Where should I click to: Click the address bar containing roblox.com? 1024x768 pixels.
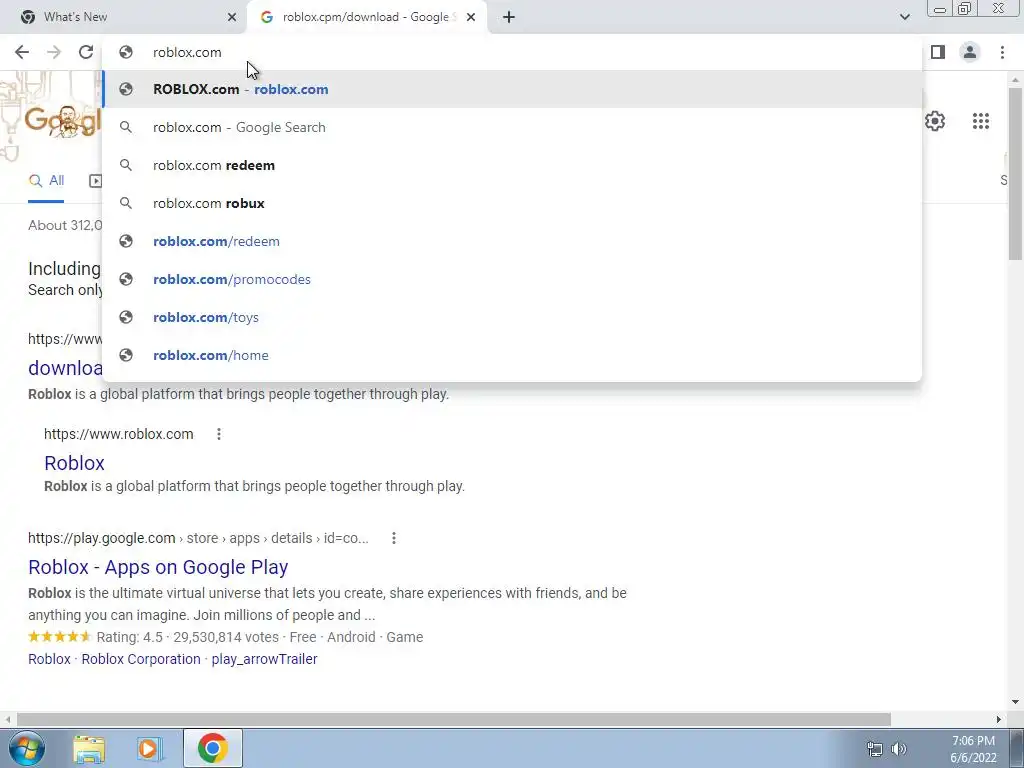tap(512, 52)
